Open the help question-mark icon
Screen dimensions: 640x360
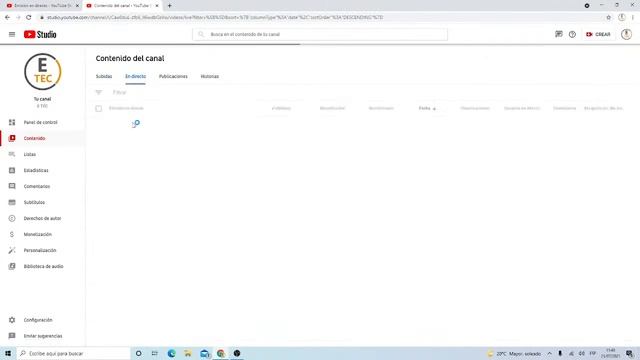point(572,35)
